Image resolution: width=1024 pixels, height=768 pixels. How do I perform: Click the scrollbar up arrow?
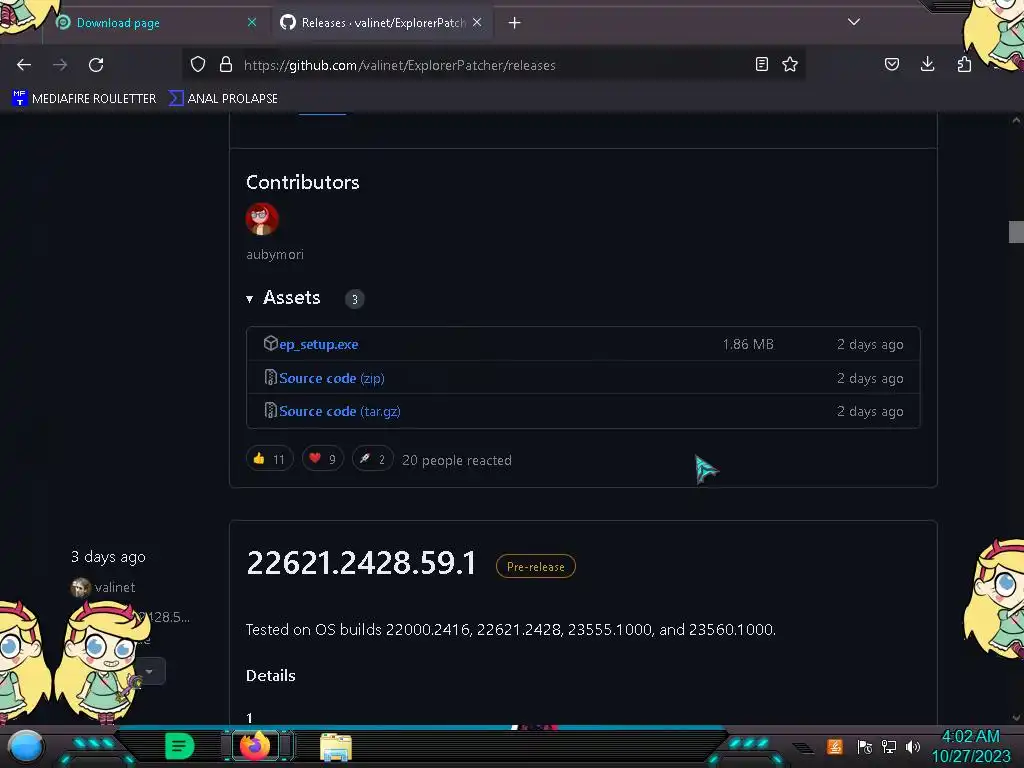(x=1016, y=120)
